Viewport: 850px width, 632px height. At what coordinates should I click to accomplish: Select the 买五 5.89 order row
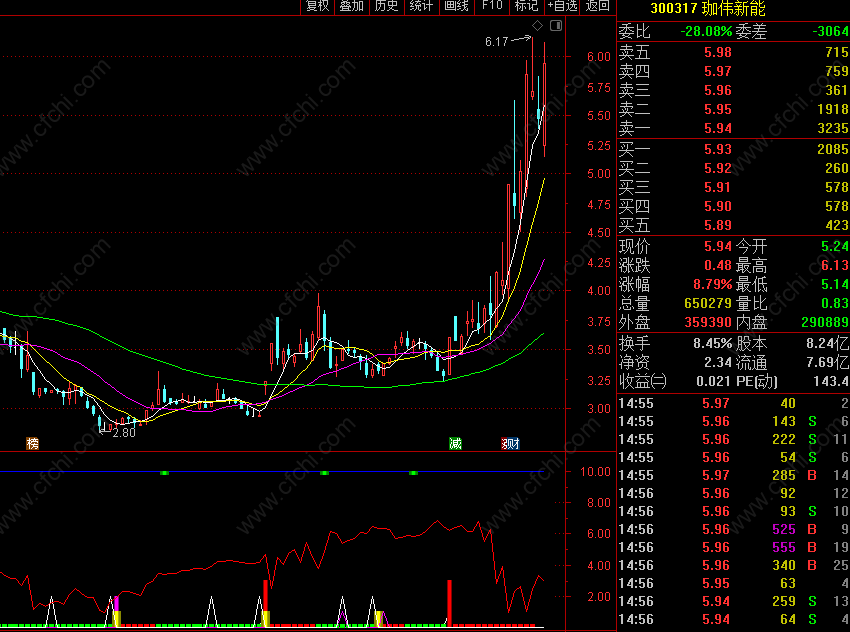[x=733, y=225]
